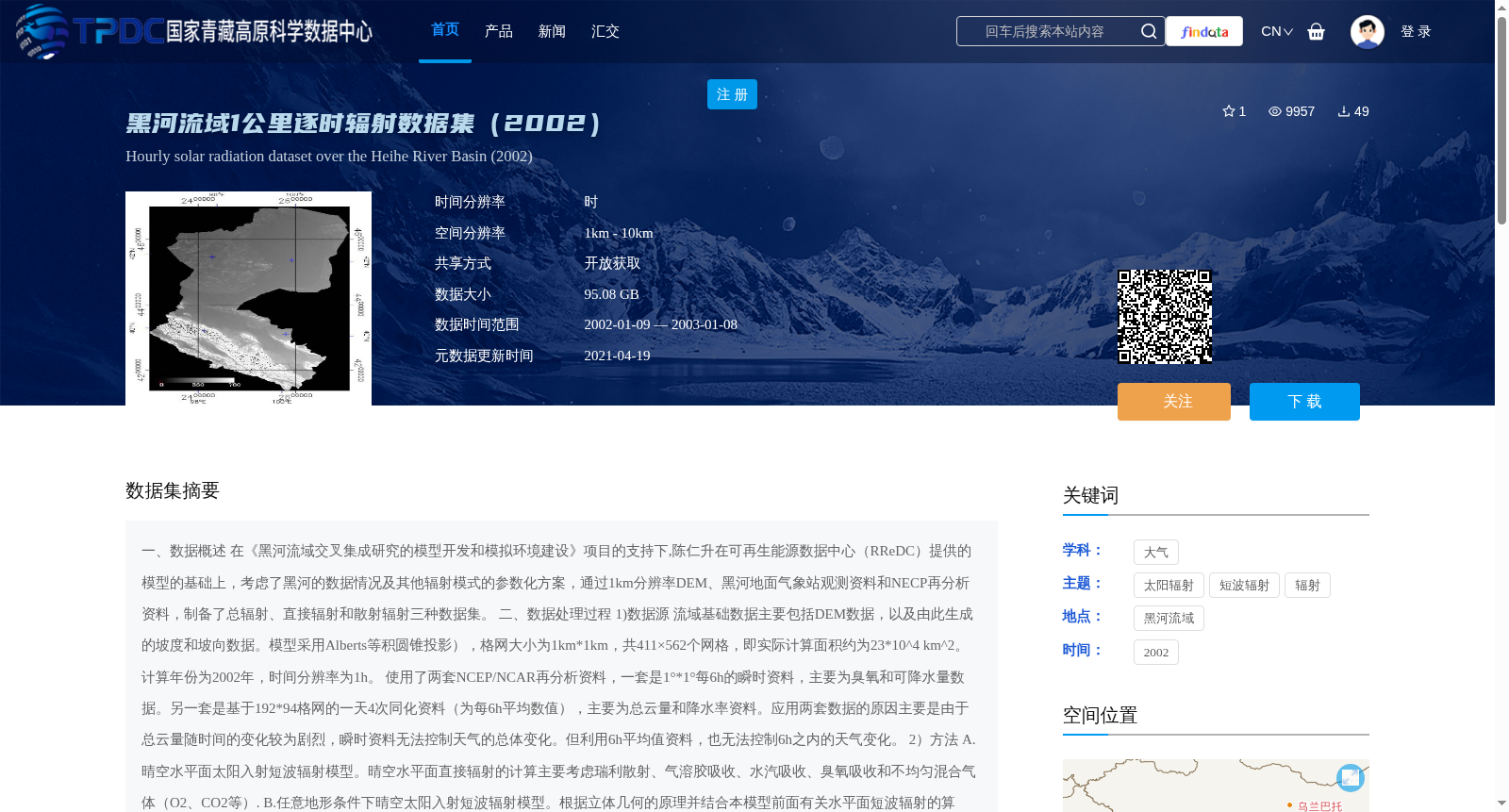Open the shopping basket icon
This screenshot has height=812, width=1509.
point(1316,31)
